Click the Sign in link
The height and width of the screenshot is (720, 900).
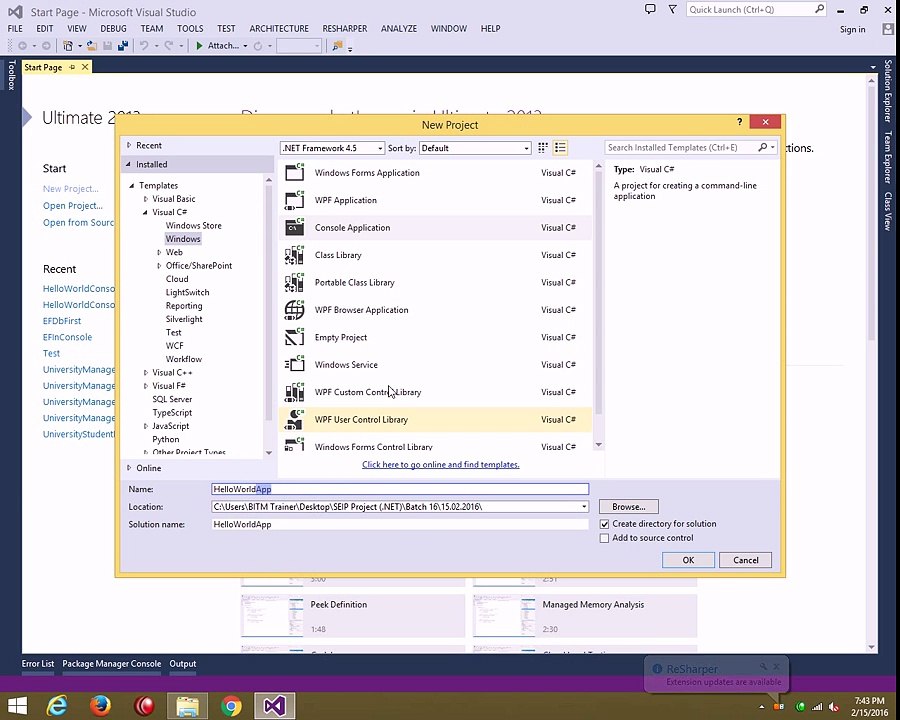pyautogui.click(x=852, y=29)
